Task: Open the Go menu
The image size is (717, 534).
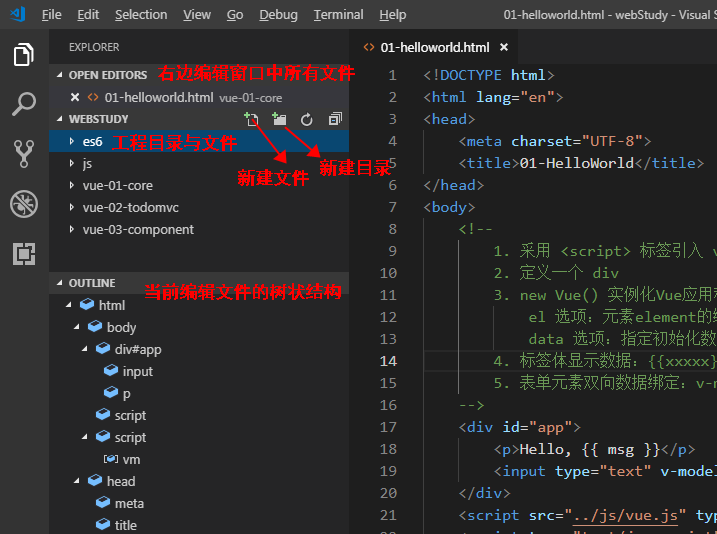Action: [235, 15]
